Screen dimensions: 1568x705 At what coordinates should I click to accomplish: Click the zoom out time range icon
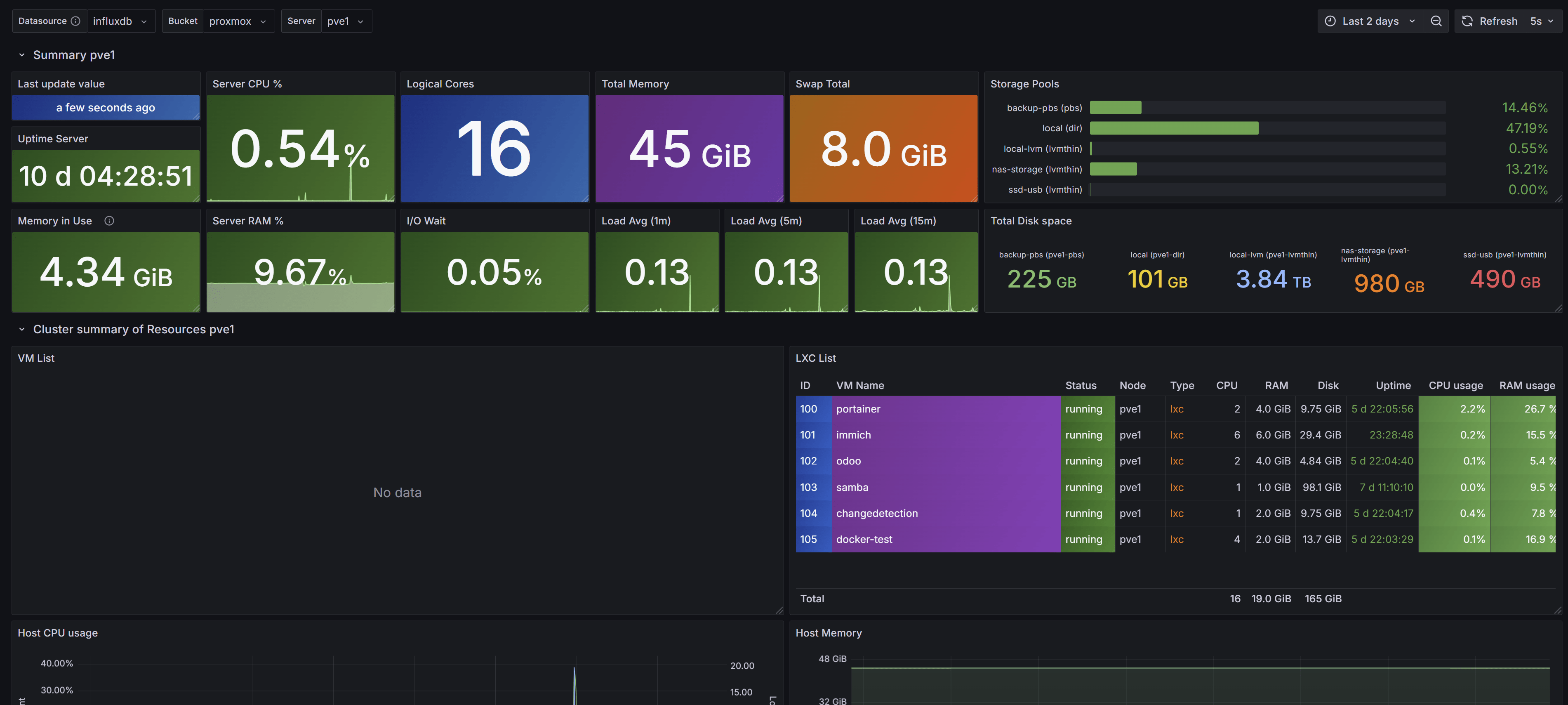pos(1436,21)
